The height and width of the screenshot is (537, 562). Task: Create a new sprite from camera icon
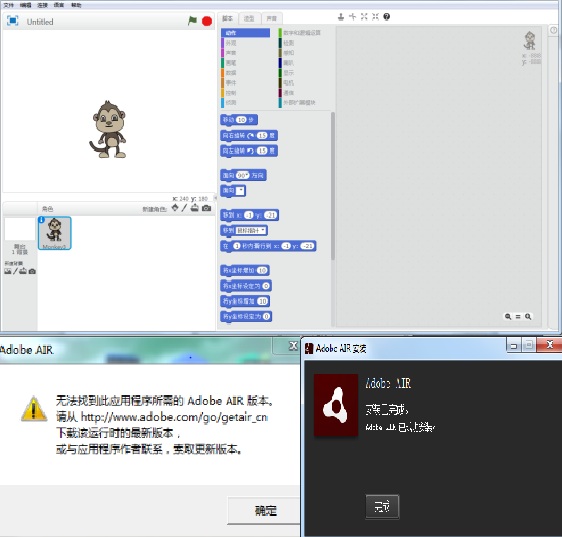pos(206,208)
